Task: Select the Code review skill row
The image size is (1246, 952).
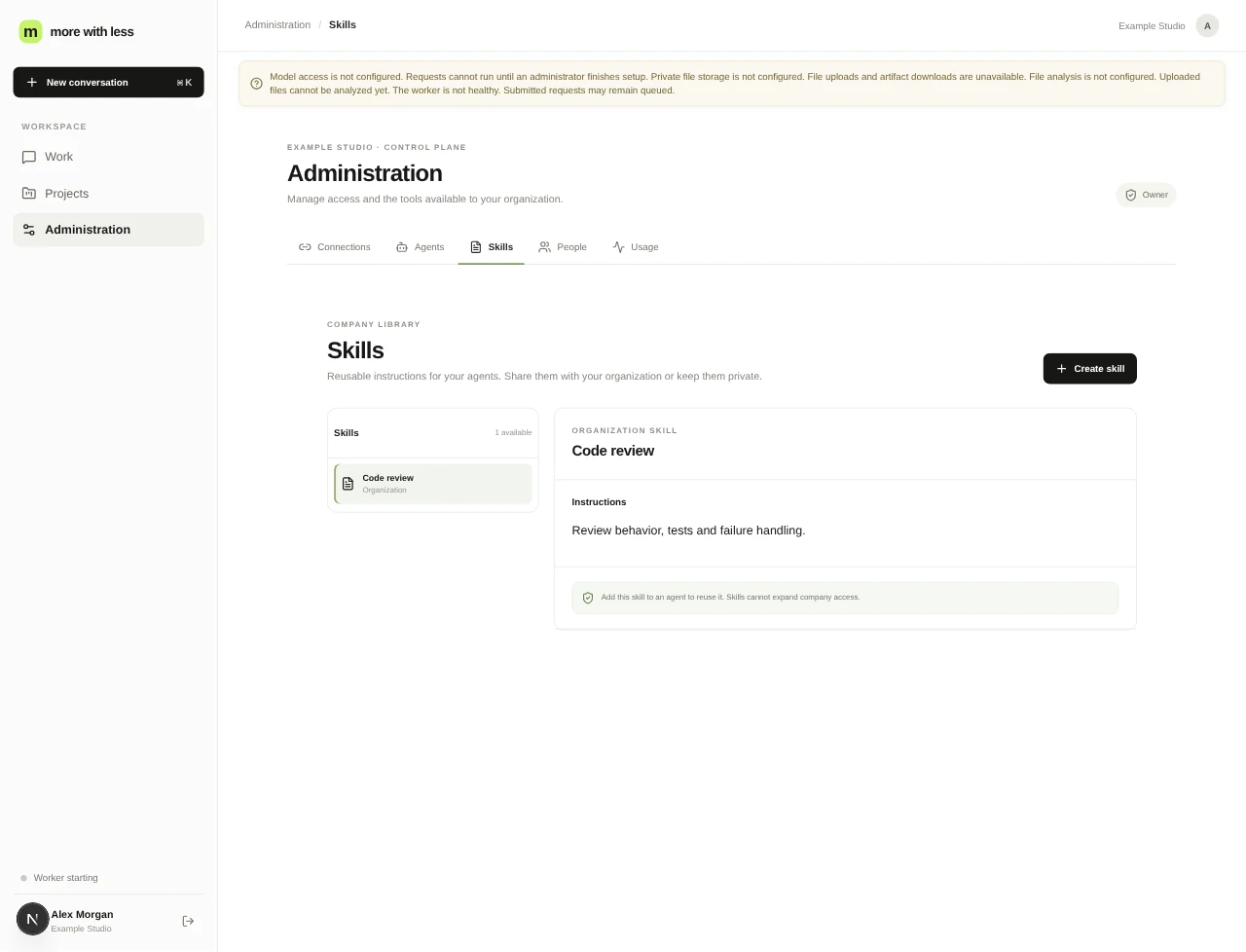Action: pos(433,484)
